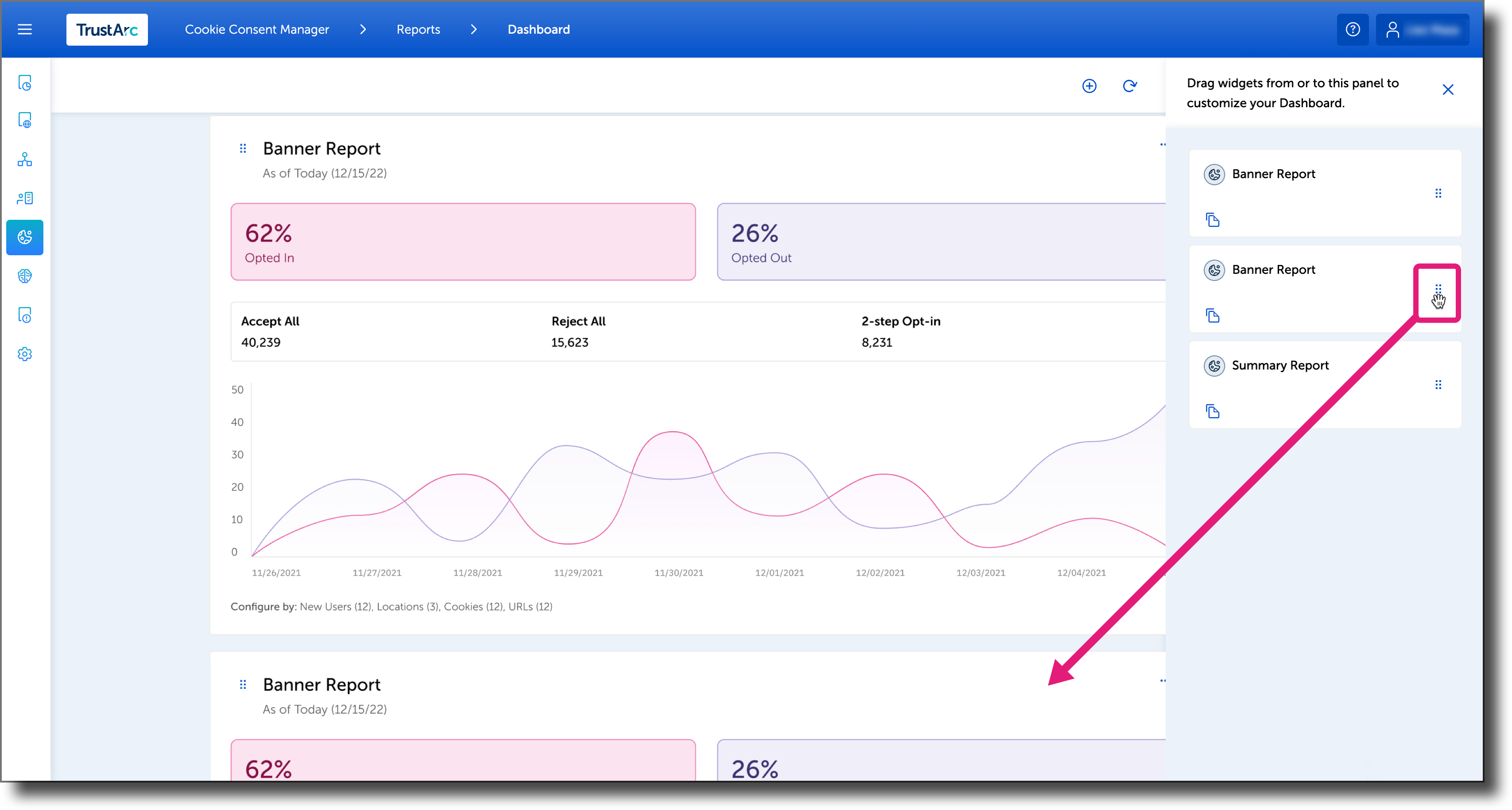Expand the Cookie Consent Manager breadcrumb arrow

[x=363, y=29]
